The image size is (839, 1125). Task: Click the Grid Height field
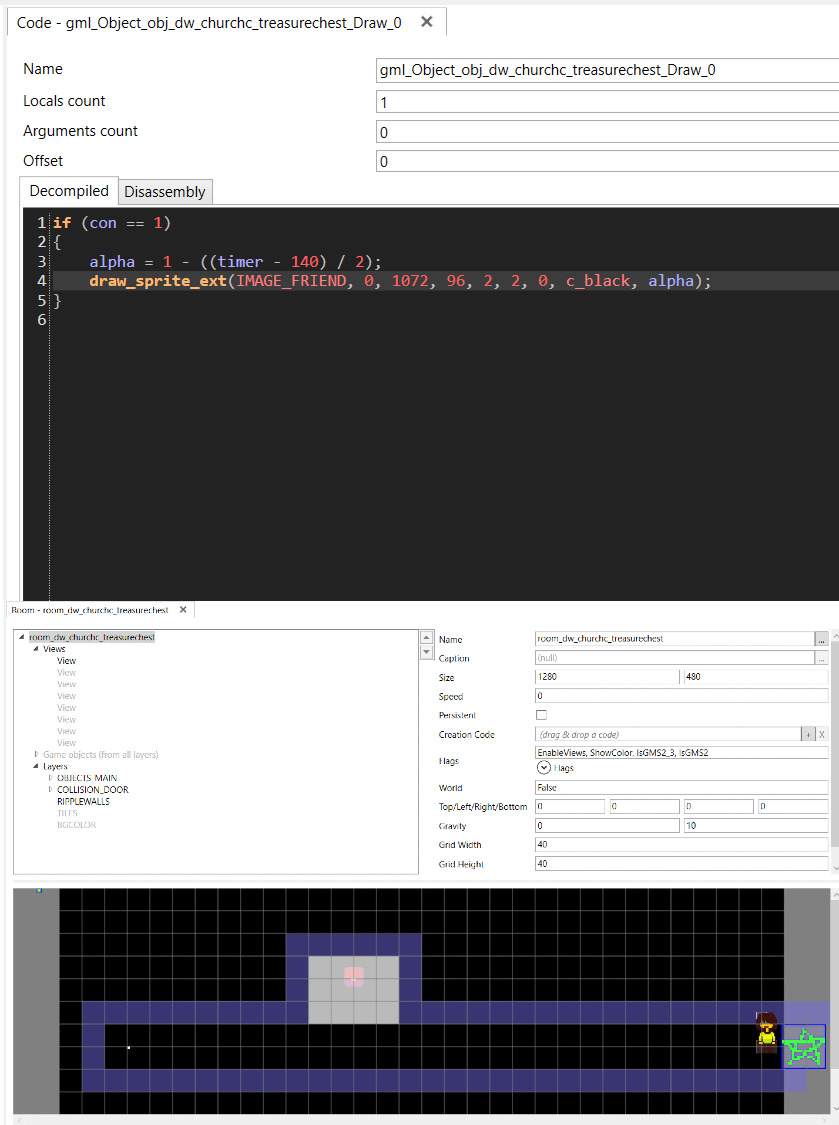tap(682, 864)
